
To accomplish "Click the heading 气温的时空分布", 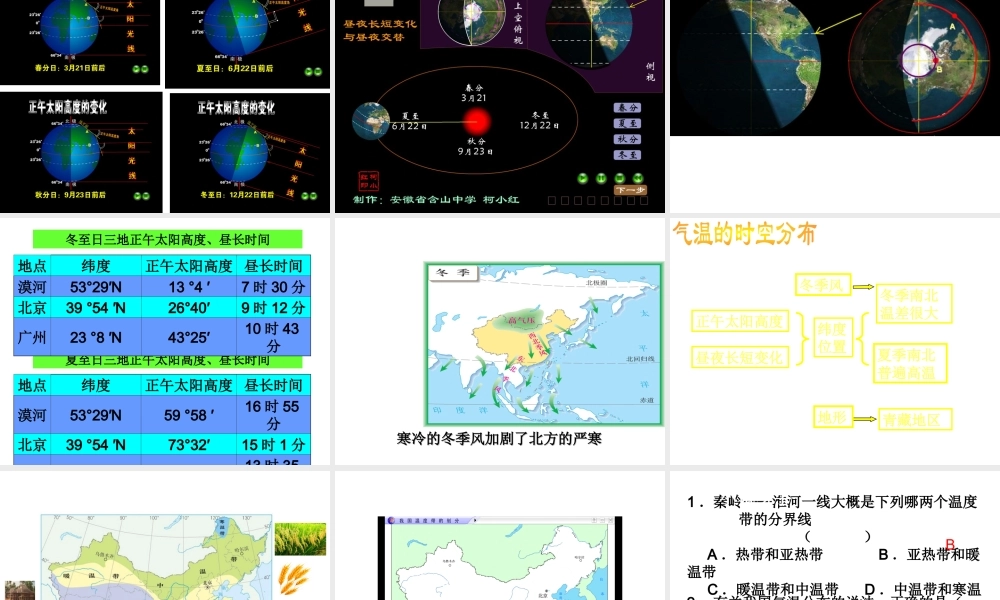I will pyautogui.click(x=744, y=234).
